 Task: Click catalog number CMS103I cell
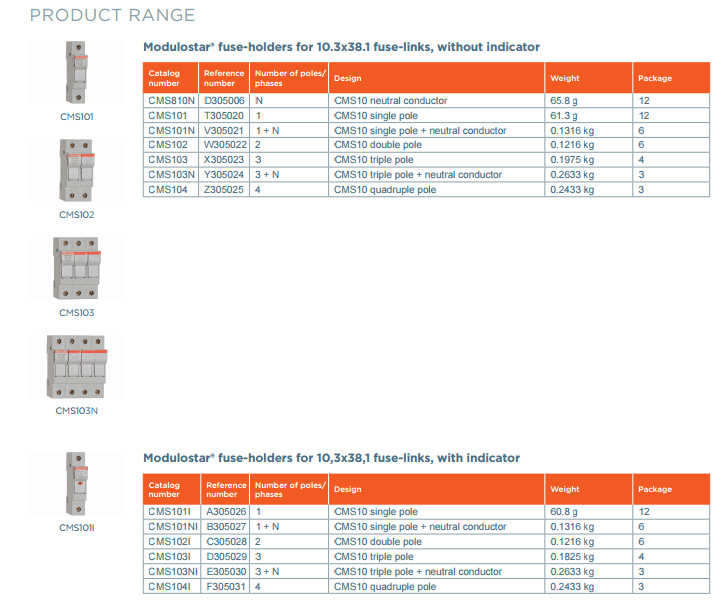pyautogui.click(x=172, y=556)
